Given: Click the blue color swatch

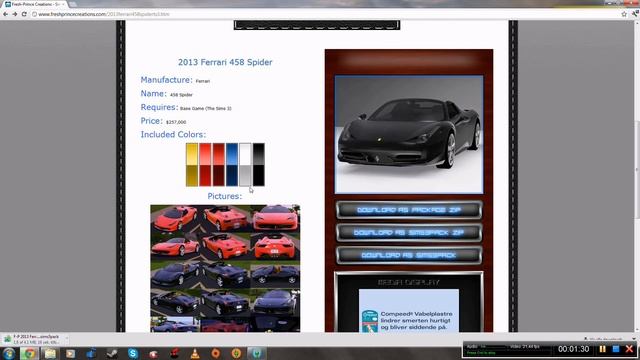Looking at the screenshot, I should point(232,164).
